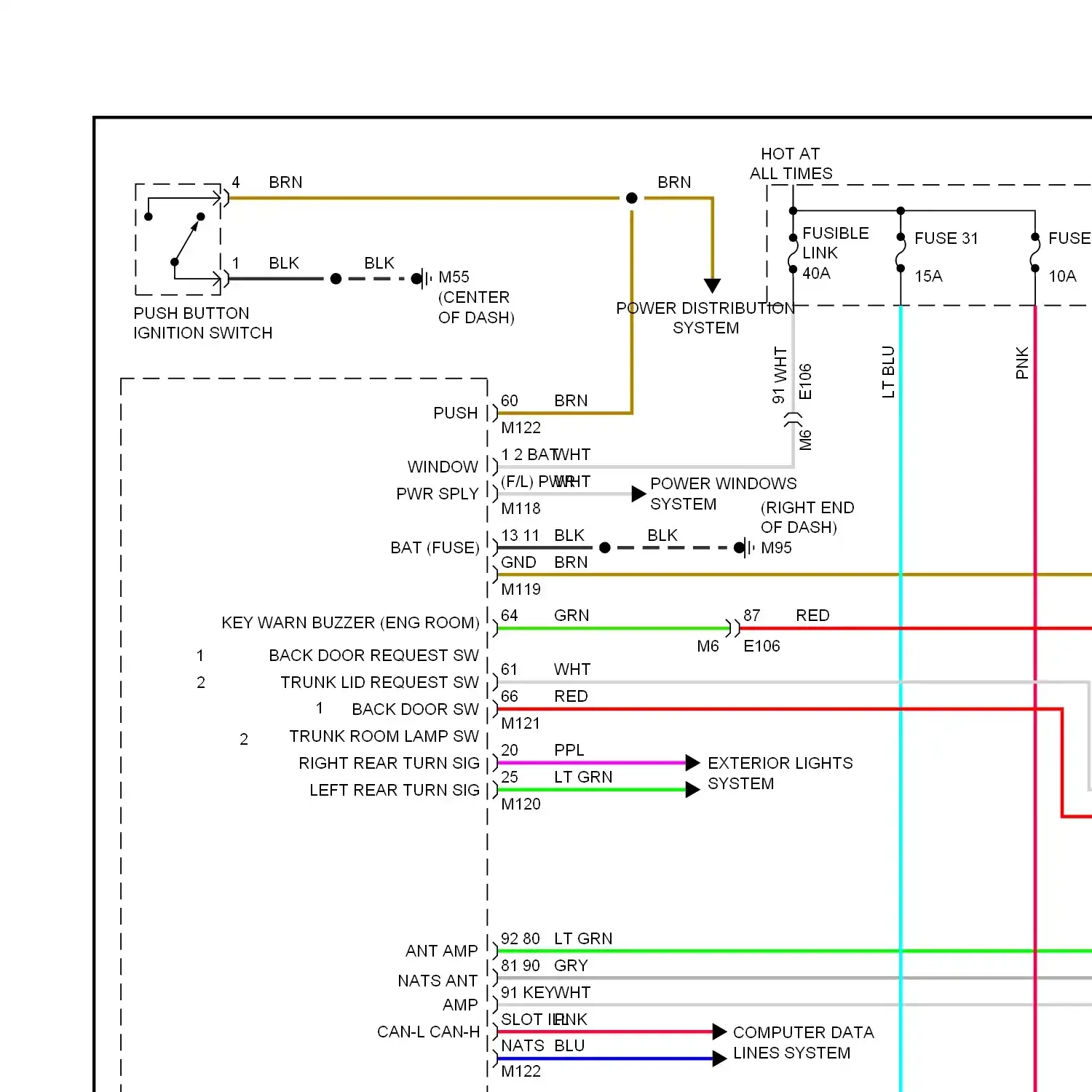This screenshot has width=1092, height=1092.
Task: Click the CAN-L CAN-H label
Action: [428, 1032]
